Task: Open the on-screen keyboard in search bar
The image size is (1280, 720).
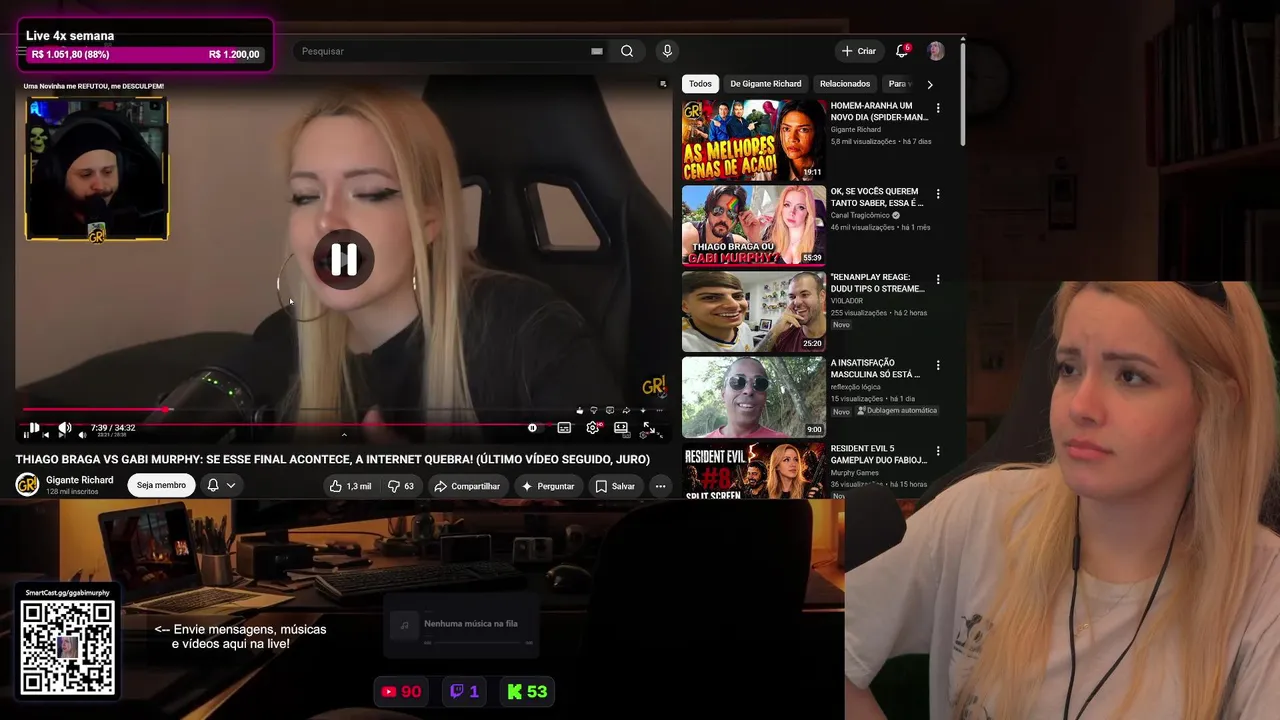Action: pos(597,51)
